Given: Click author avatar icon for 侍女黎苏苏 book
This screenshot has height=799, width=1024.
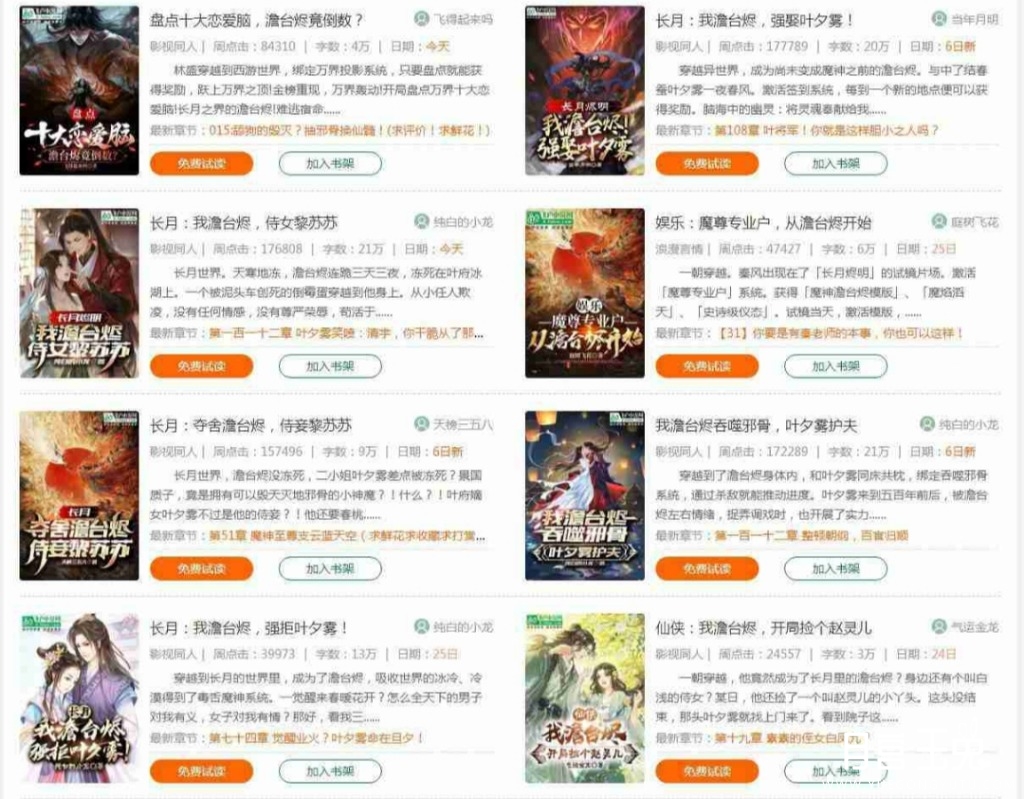Looking at the screenshot, I should point(422,221).
